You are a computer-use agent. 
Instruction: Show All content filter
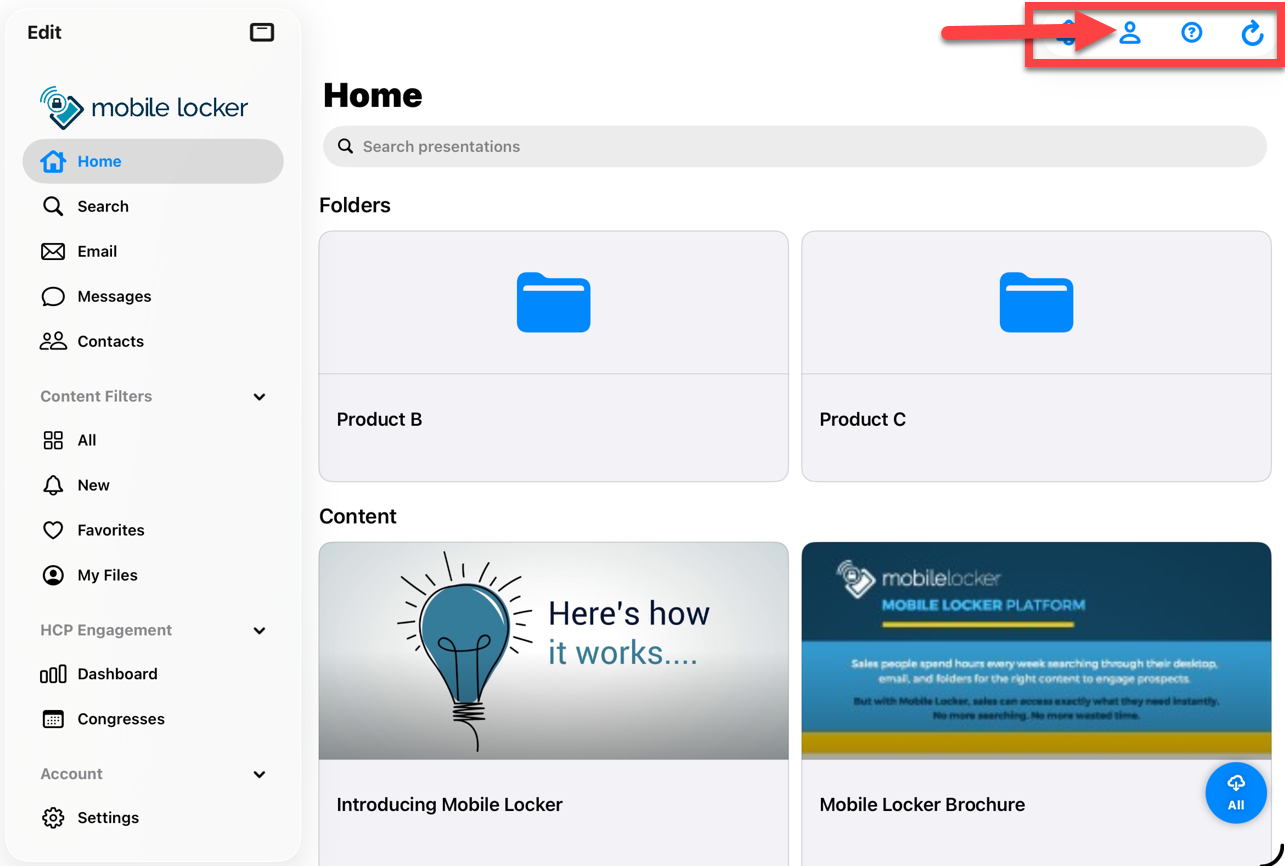point(153,440)
